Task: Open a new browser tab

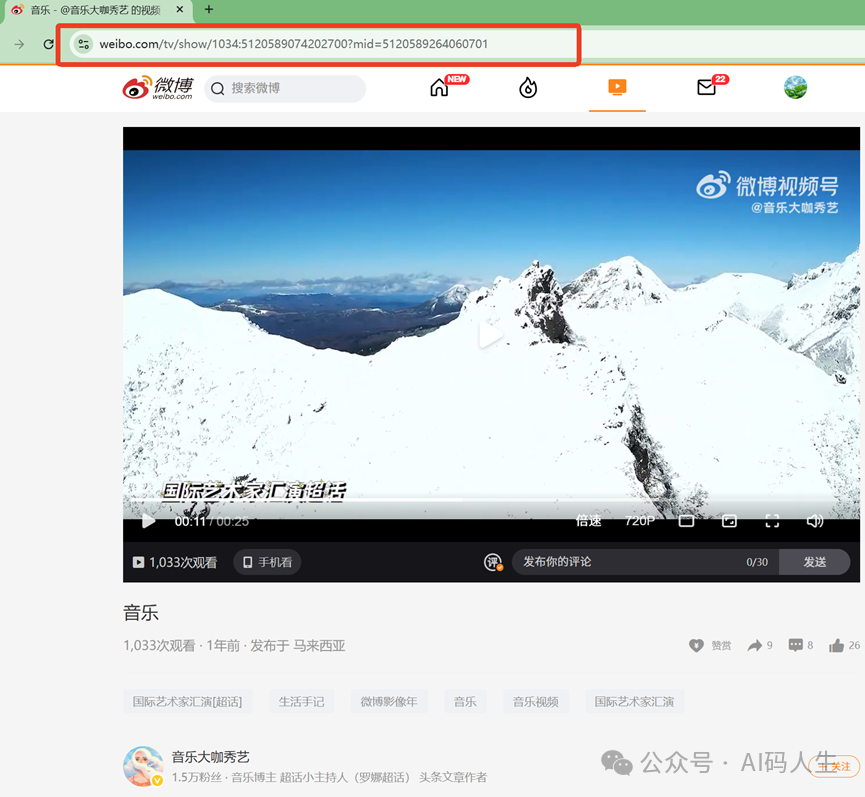Action: point(209,10)
